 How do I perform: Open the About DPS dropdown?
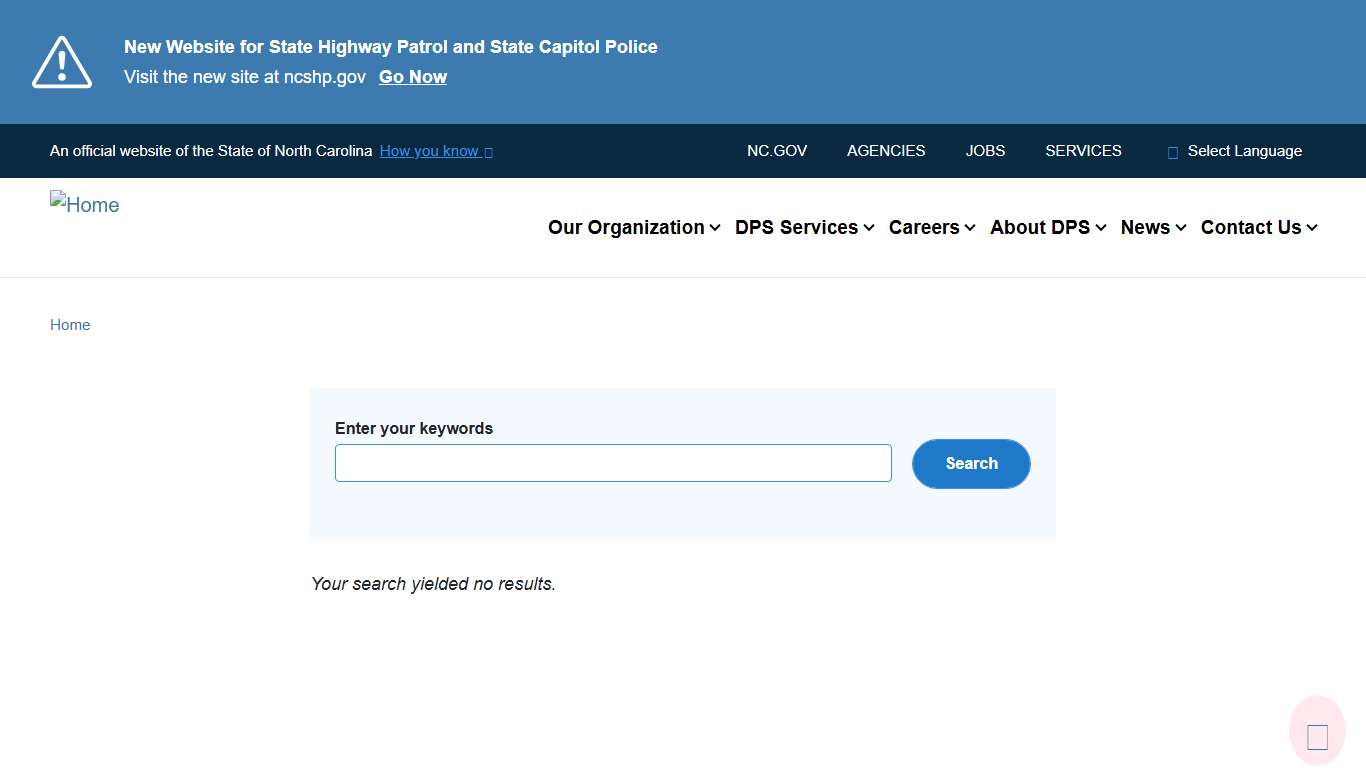1047,227
